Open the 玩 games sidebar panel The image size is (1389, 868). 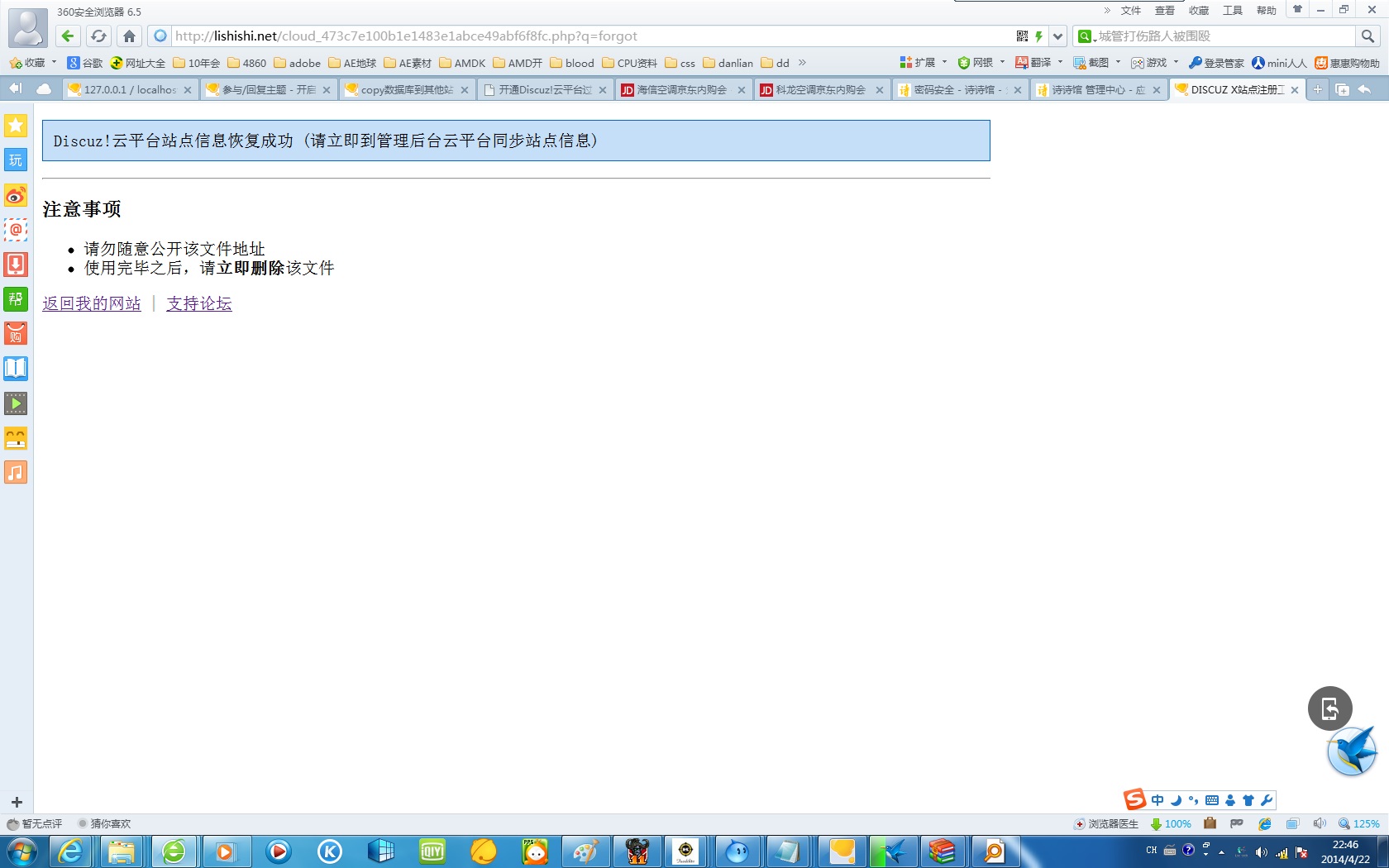(x=16, y=160)
